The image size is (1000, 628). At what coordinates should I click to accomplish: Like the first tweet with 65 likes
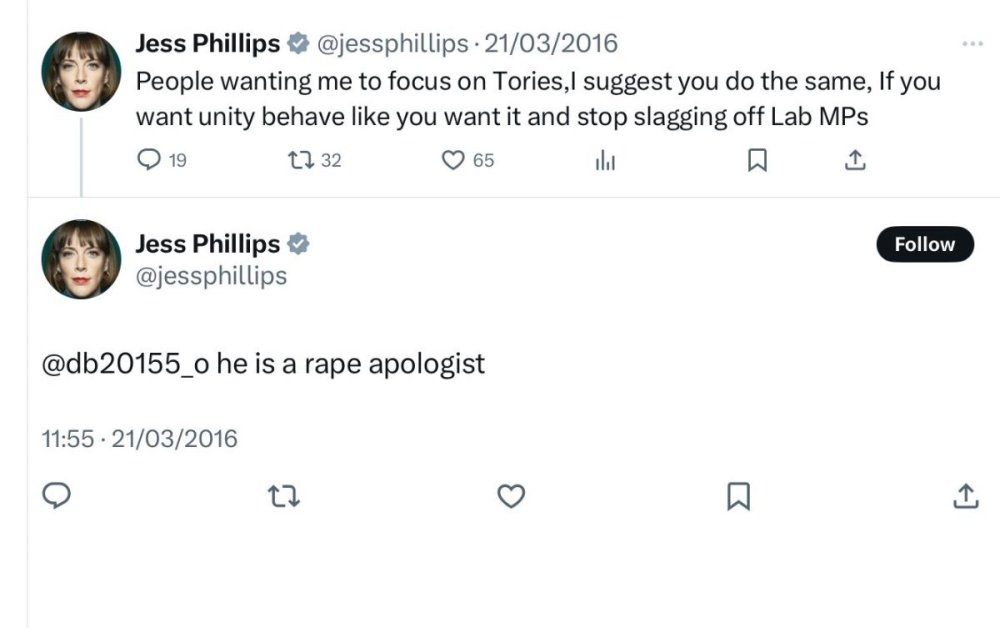(455, 160)
